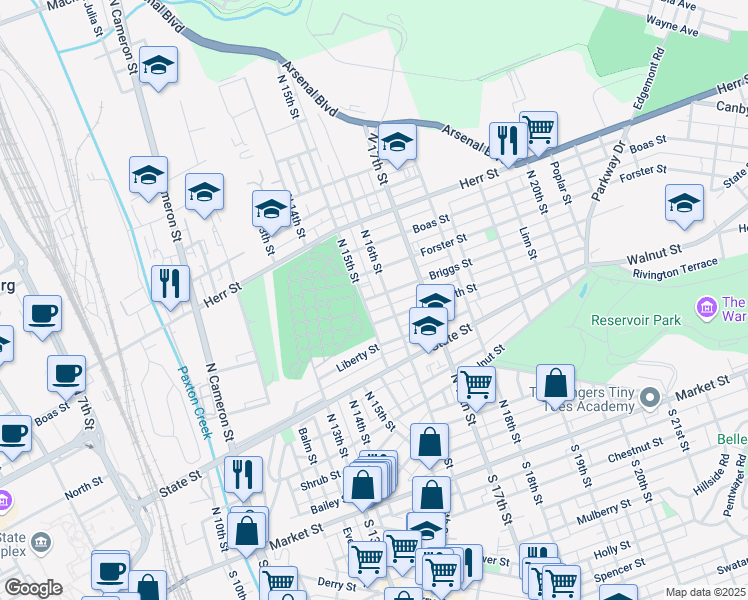748x600 pixels.
Task: Click the Reservoir Park label
Action: coord(636,320)
